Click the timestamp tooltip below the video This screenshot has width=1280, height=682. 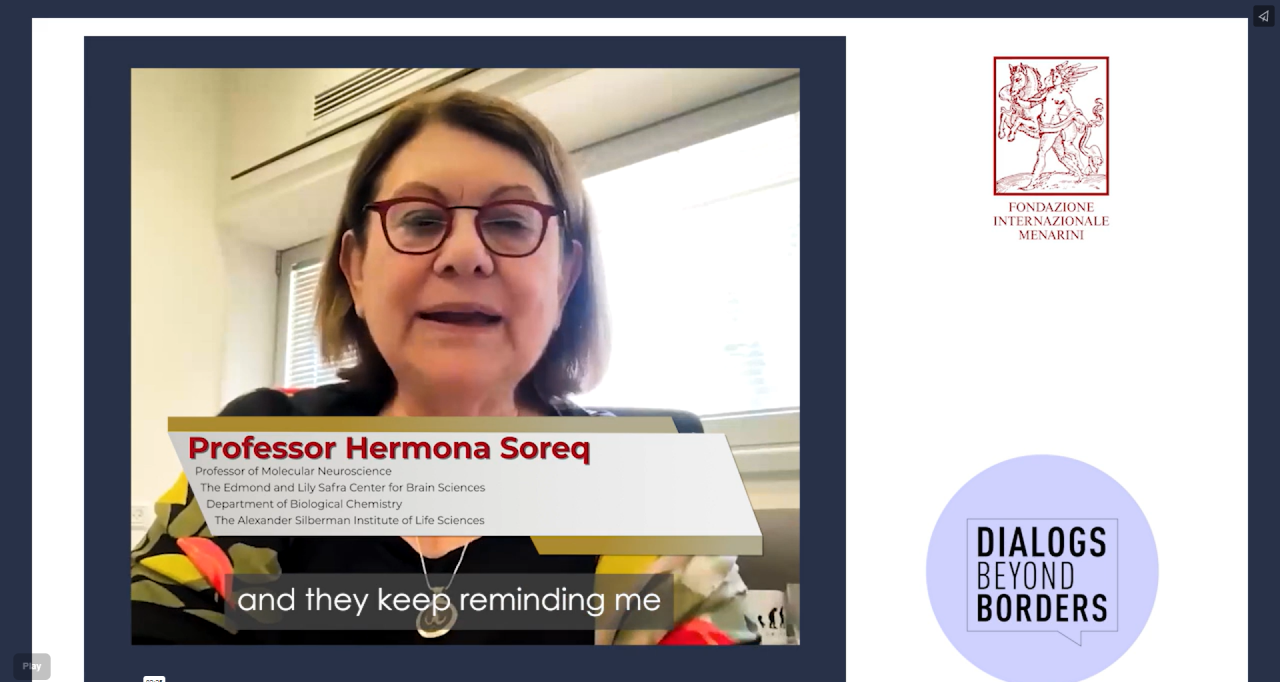(x=154, y=679)
